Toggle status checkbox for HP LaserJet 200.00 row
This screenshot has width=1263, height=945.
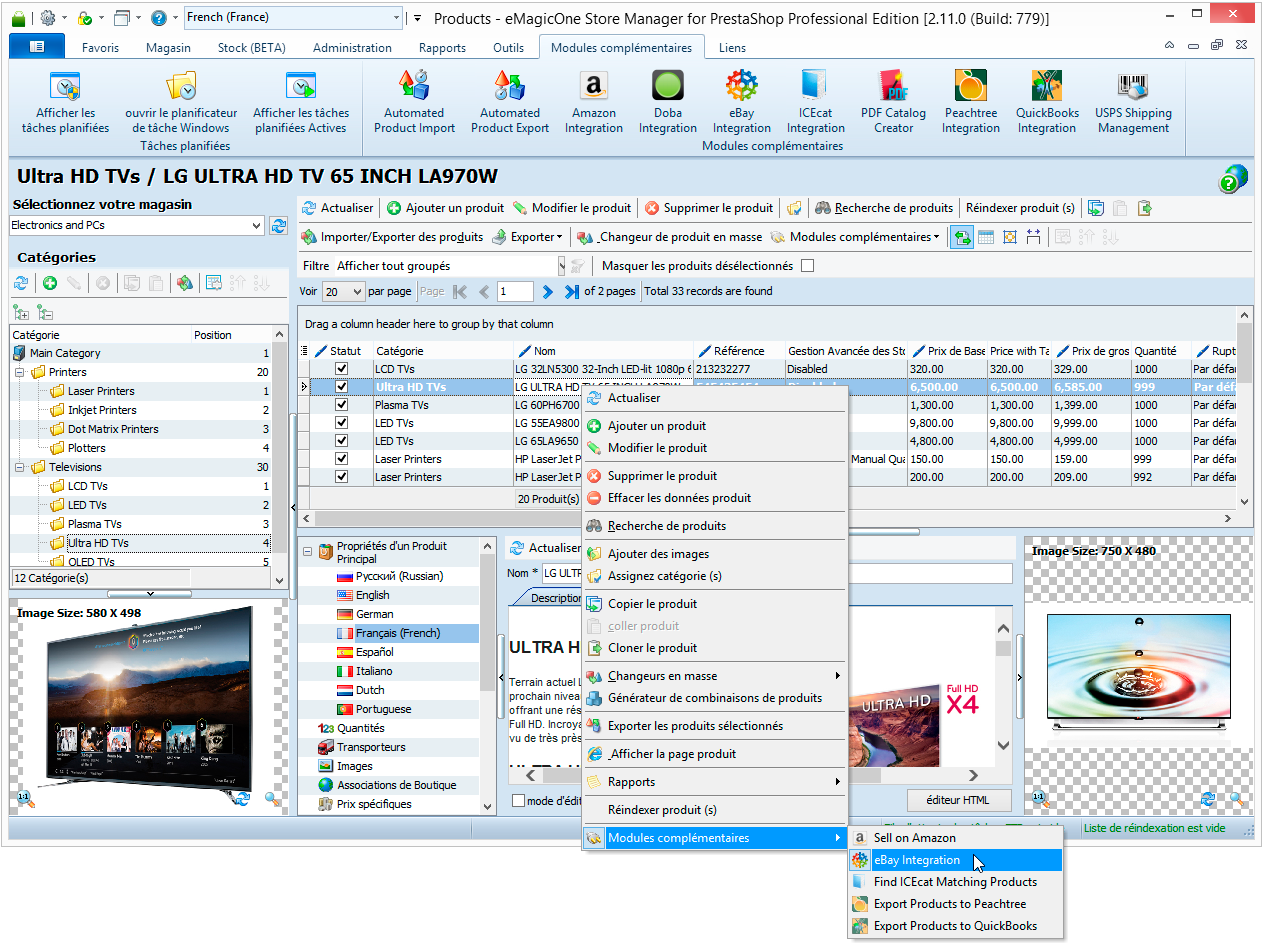click(342, 477)
